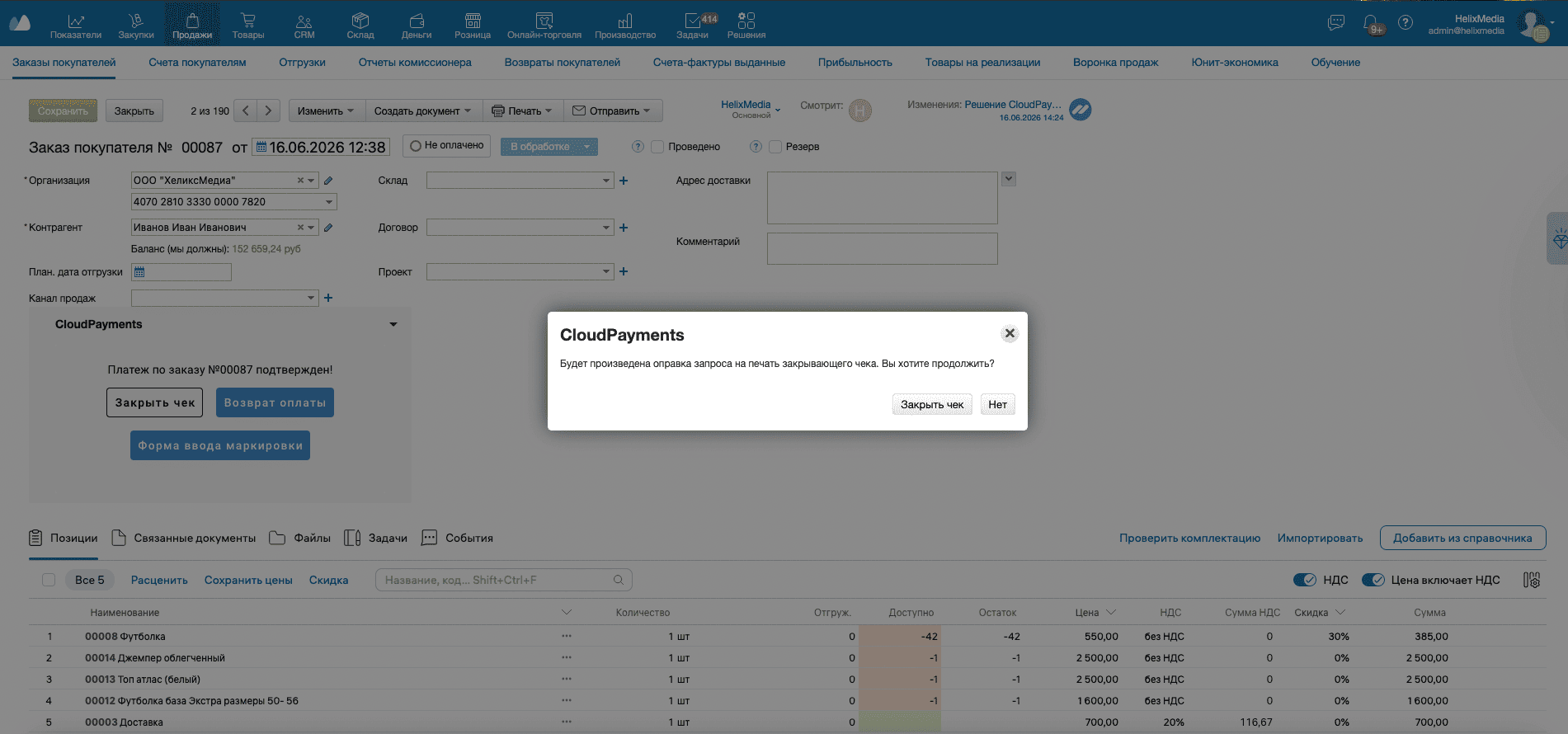Viewport: 1568px width, 734px height.
Task: Open the chat messages icon
Action: coord(1336,22)
